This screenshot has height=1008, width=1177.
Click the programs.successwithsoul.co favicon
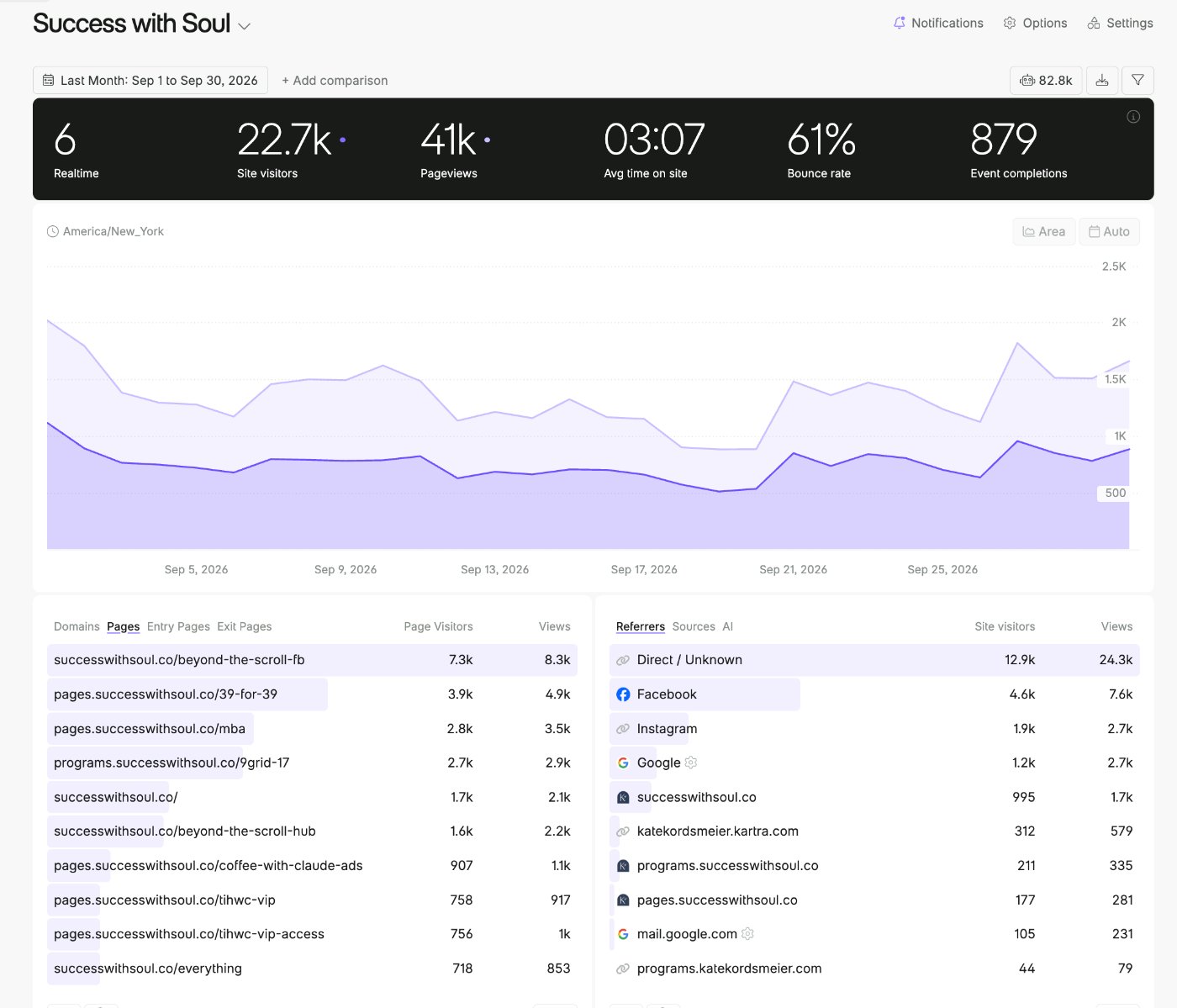click(x=623, y=866)
